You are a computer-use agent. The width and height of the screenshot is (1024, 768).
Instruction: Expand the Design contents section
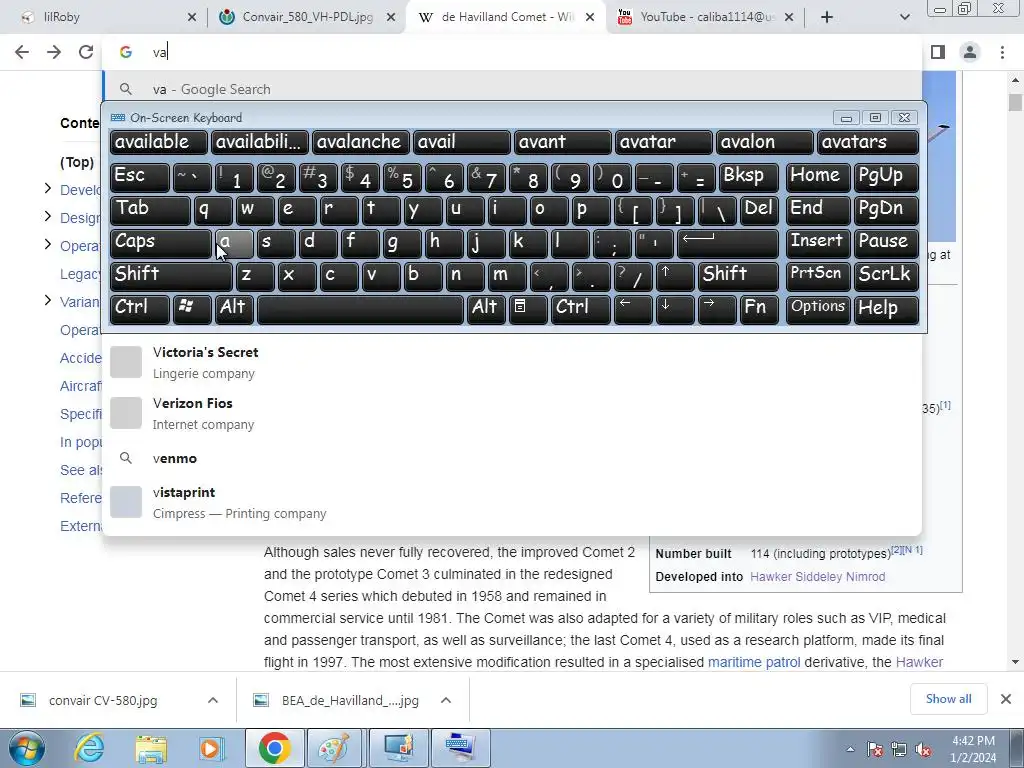pos(48,216)
